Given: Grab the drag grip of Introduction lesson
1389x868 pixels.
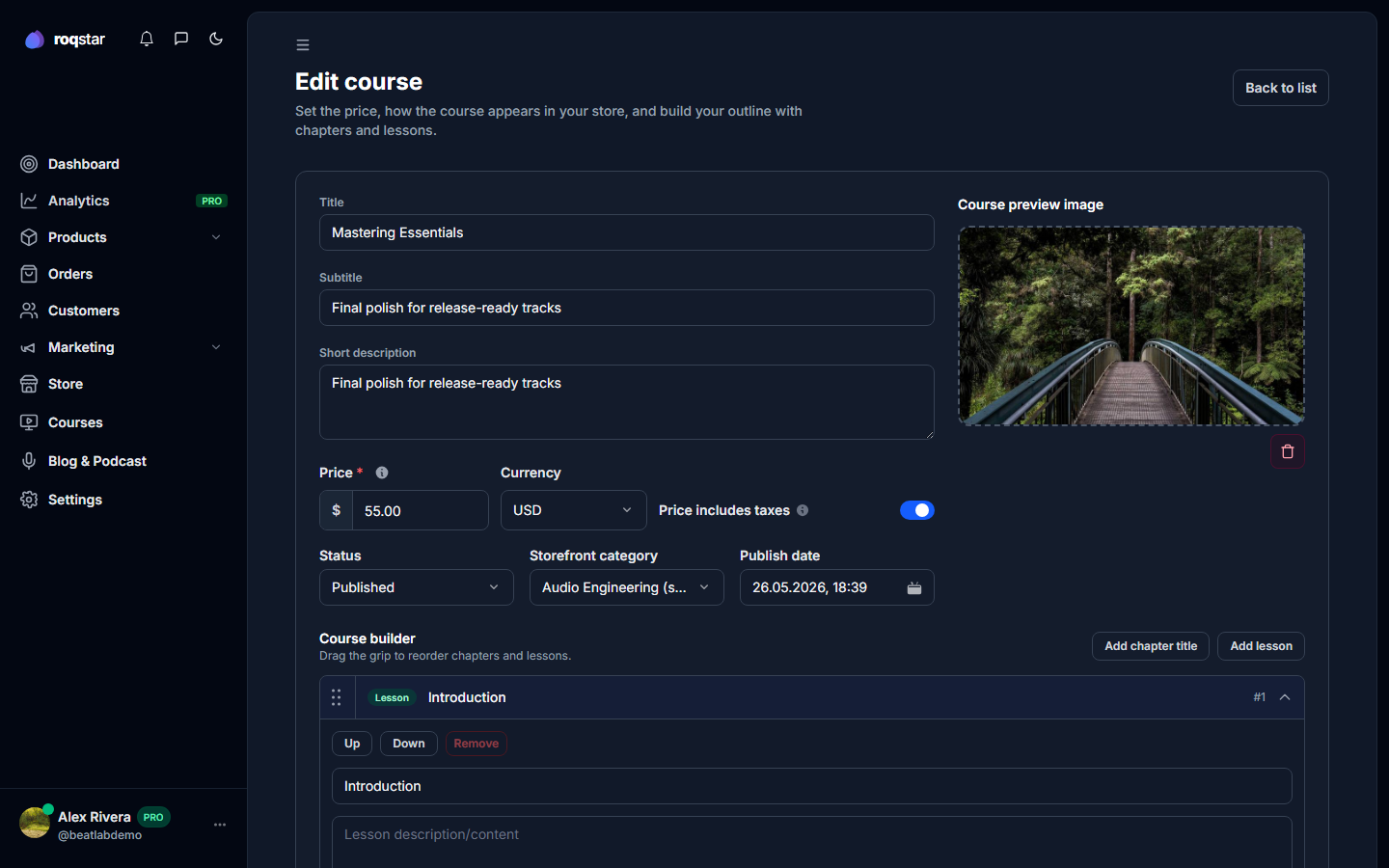Looking at the screenshot, I should pyautogui.click(x=337, y=697).
